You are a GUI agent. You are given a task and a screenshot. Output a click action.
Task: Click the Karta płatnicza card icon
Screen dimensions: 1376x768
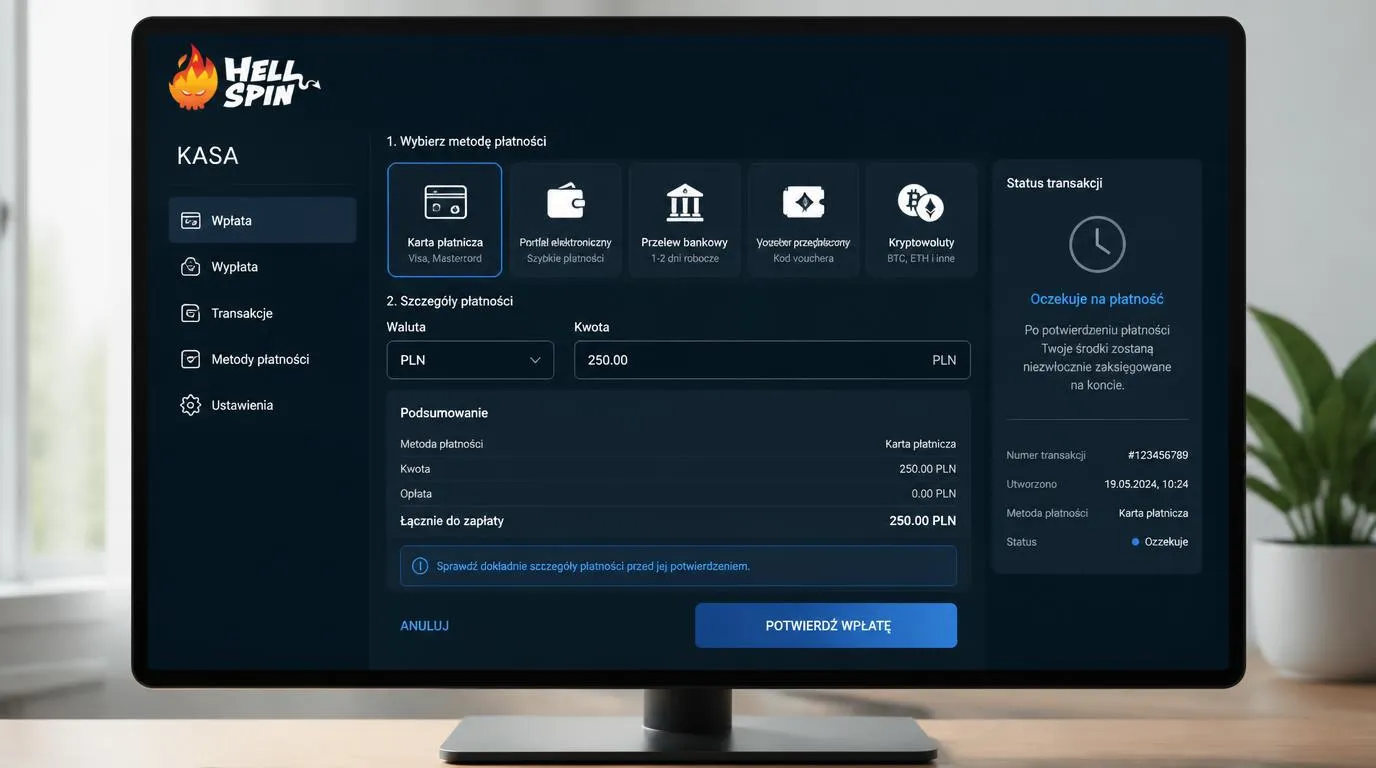coord(445,202)
